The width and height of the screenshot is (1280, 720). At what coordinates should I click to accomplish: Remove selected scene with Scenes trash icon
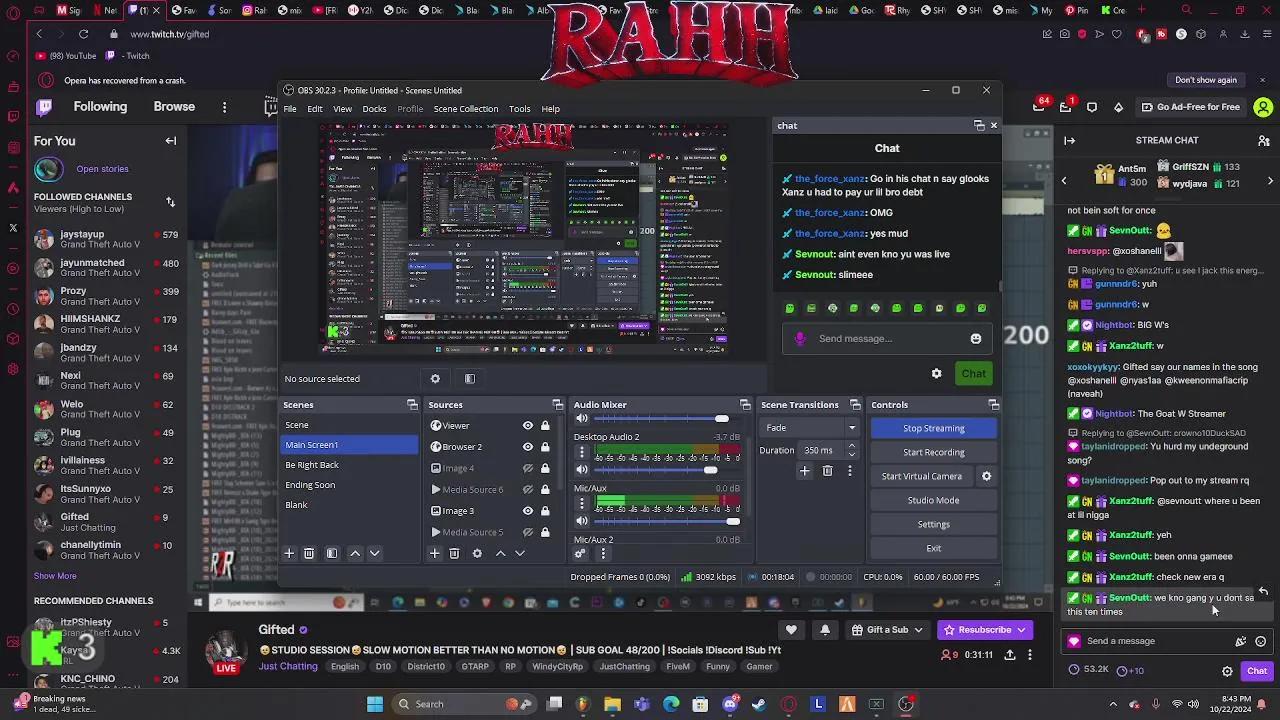(x=309, y=553)
